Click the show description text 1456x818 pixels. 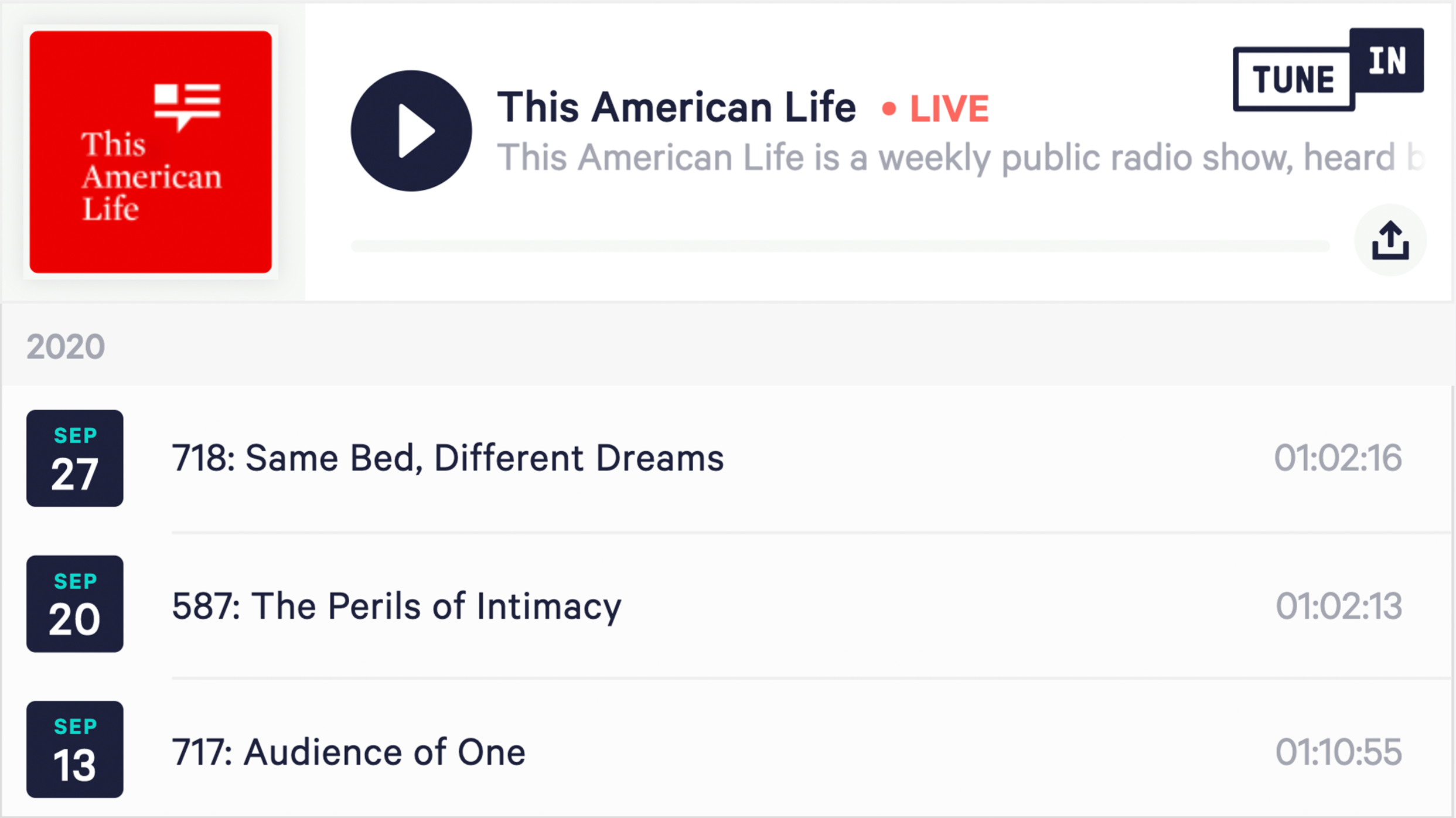click(x=960, y=158)
